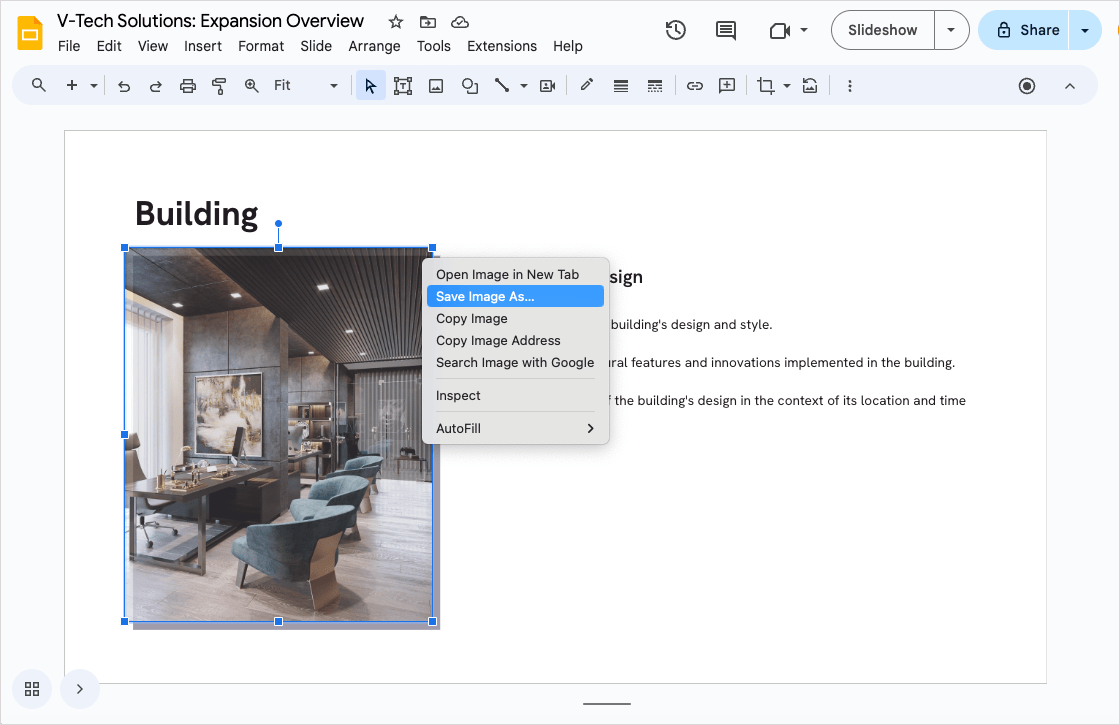Undo the last action

pyautogui.click(x=123, y=85)
